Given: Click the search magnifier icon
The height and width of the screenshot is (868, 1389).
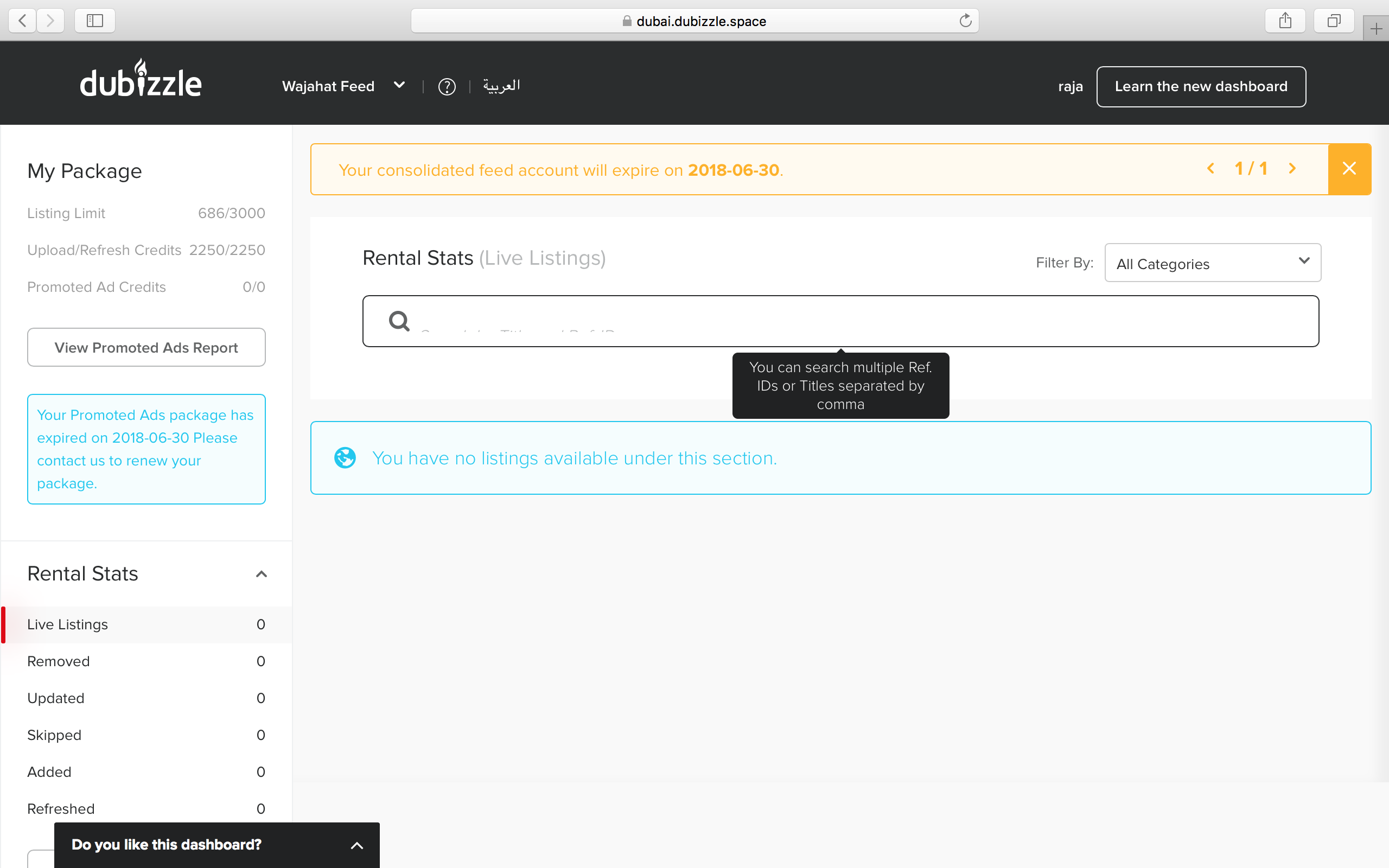Looking at the screenshot, I should [399, 321].
